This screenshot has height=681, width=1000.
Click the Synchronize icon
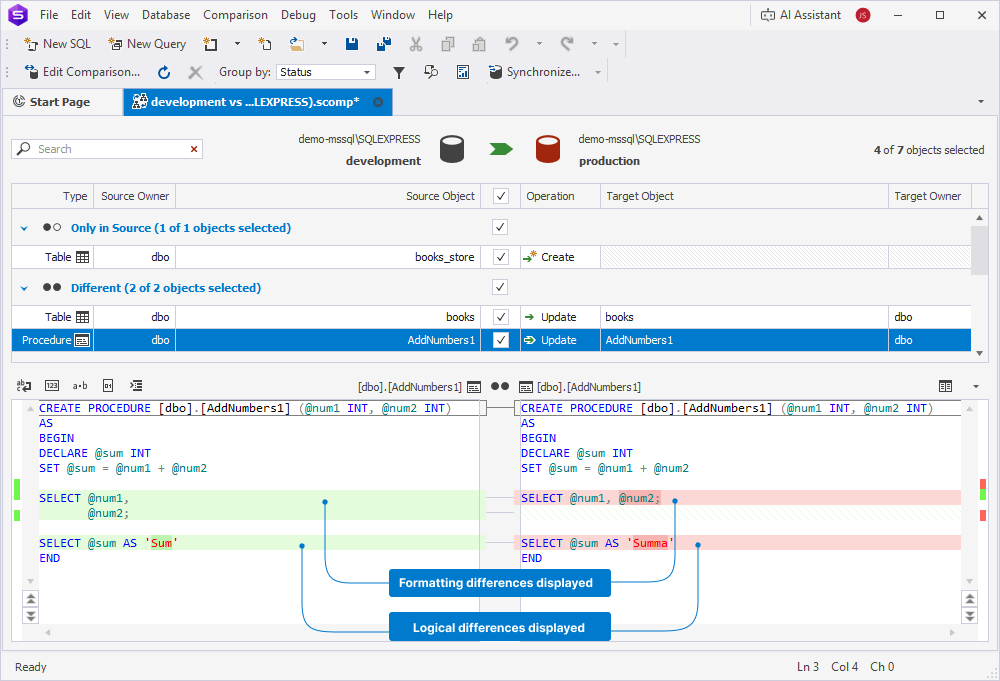click(x=495, y=72)
